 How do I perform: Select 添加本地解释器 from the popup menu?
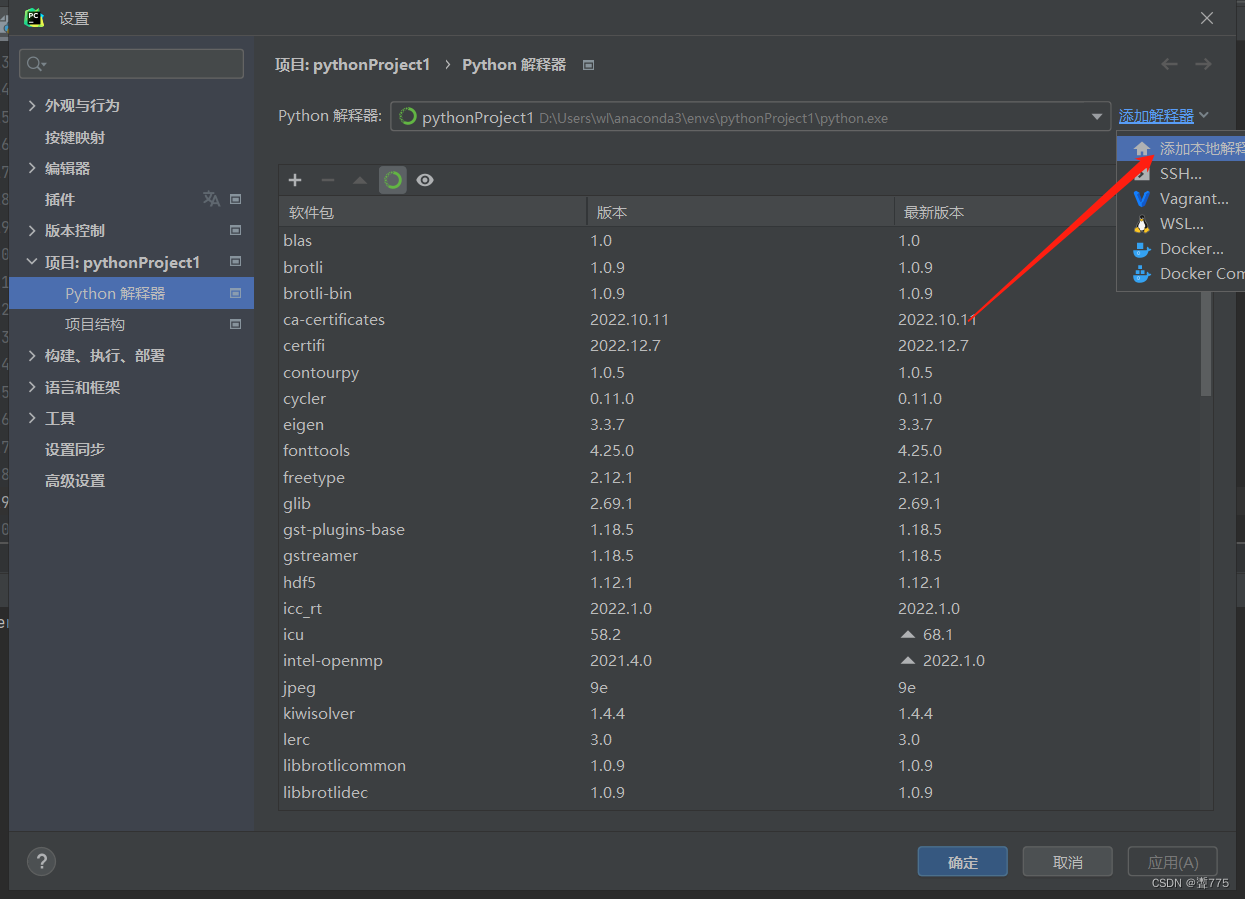click(x=1190, y=149)
